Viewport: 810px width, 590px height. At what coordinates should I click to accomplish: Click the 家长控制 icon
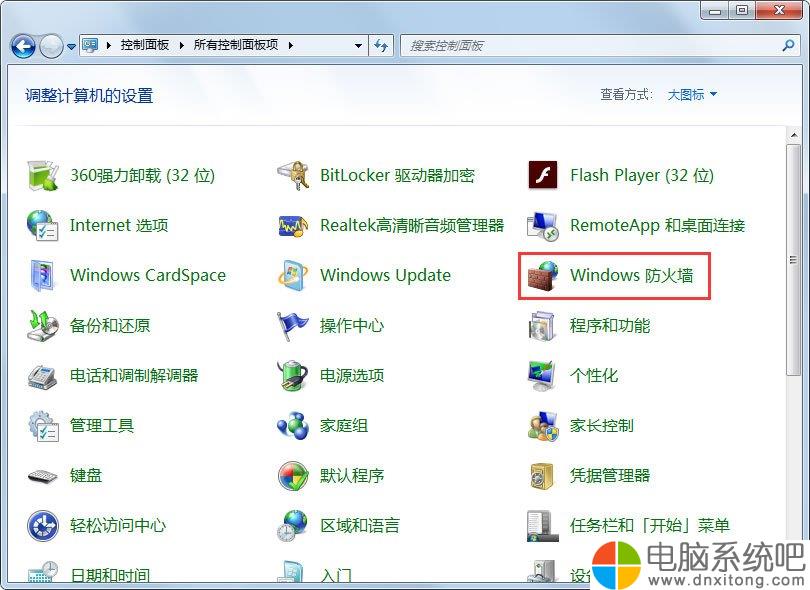click(x=543, y=426)
